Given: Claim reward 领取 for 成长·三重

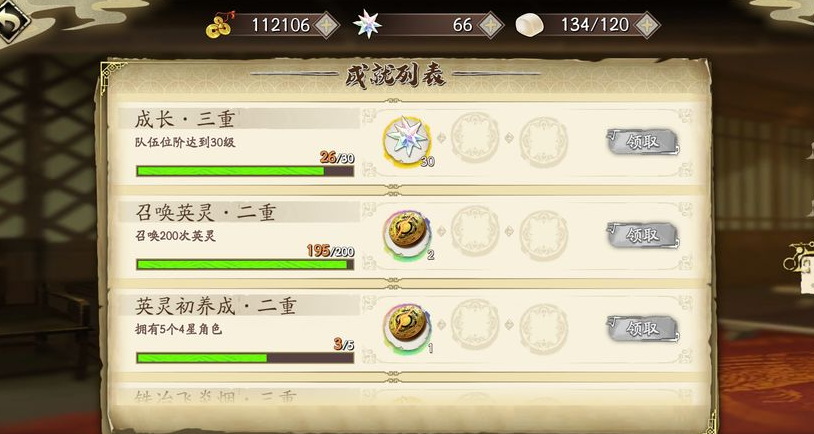Looking at the screenshot, I should click(643, 142).
